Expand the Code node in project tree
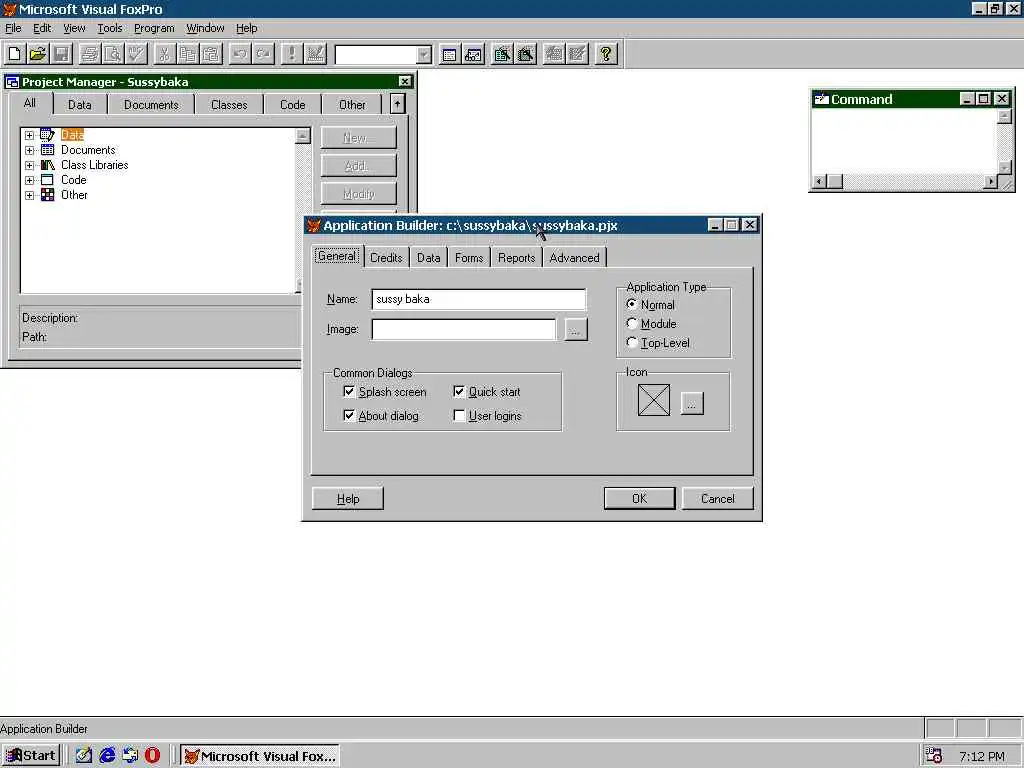The image size is (1024, 768). (29, 180)
